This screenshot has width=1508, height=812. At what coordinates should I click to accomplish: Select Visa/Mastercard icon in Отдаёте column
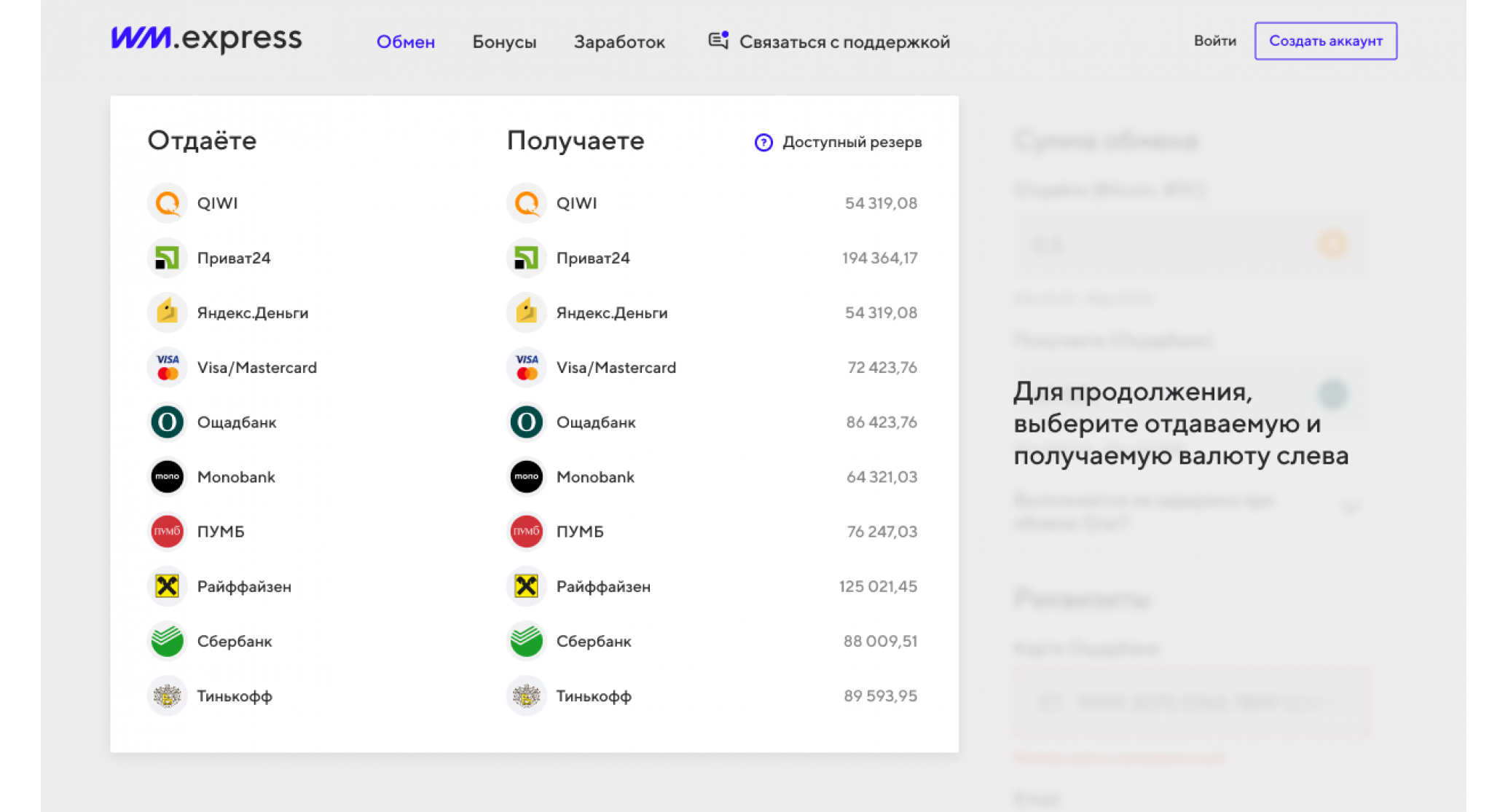(x=168, y=367)
